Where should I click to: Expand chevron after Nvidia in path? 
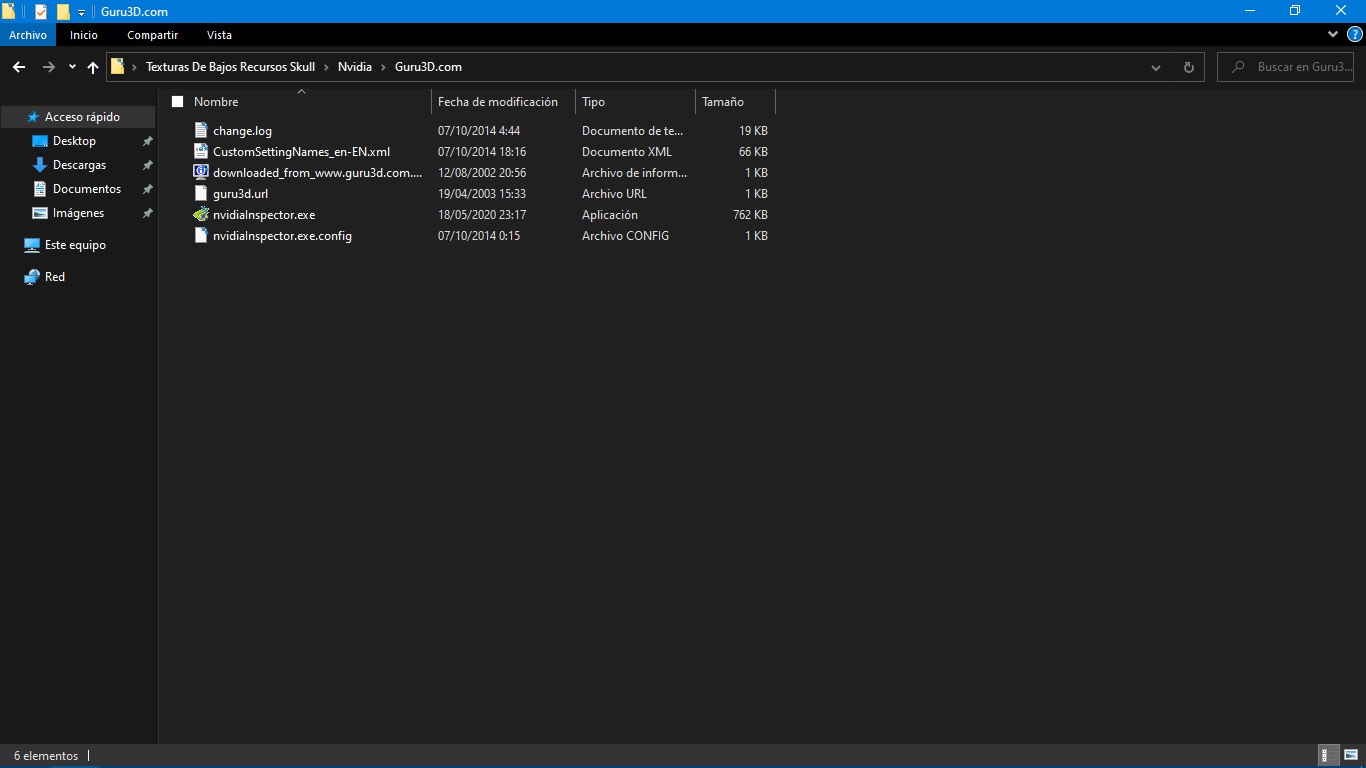[383, 67]
